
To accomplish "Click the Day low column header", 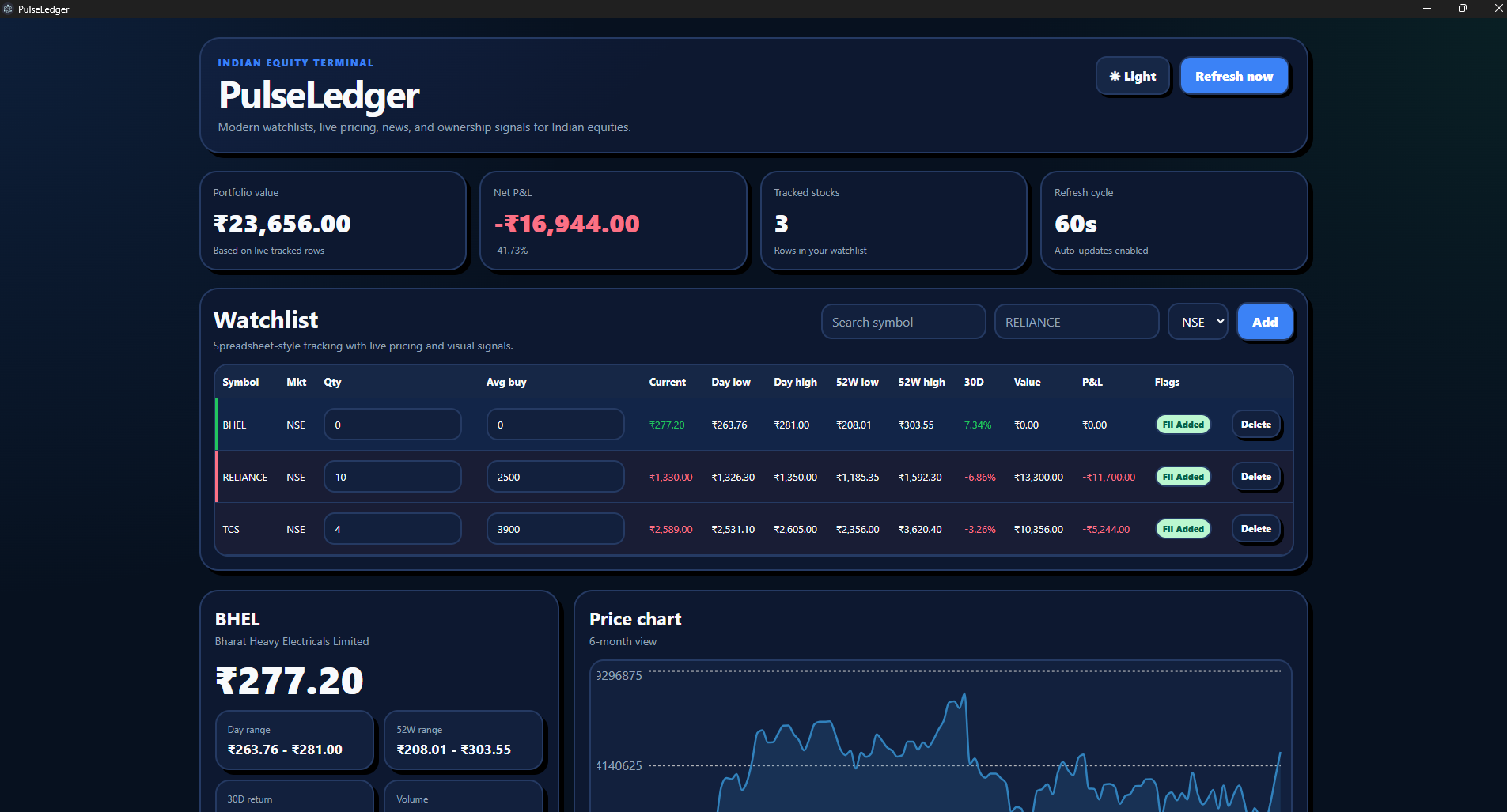I will point(731,382).
